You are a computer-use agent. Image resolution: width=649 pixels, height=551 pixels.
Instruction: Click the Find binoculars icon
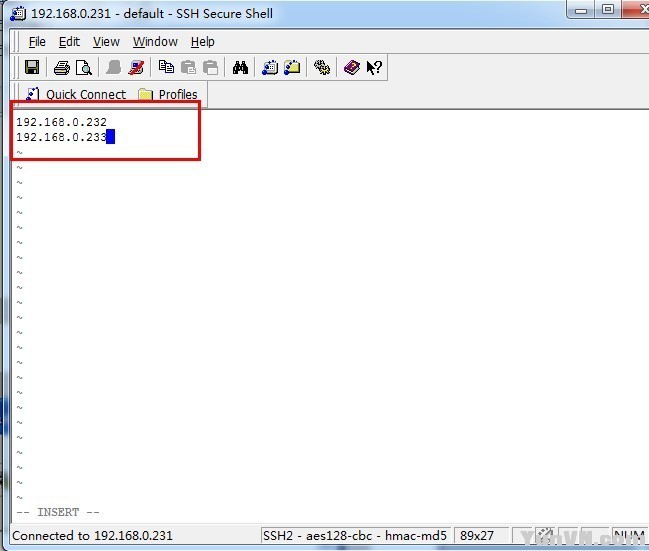tap(240, 67)
